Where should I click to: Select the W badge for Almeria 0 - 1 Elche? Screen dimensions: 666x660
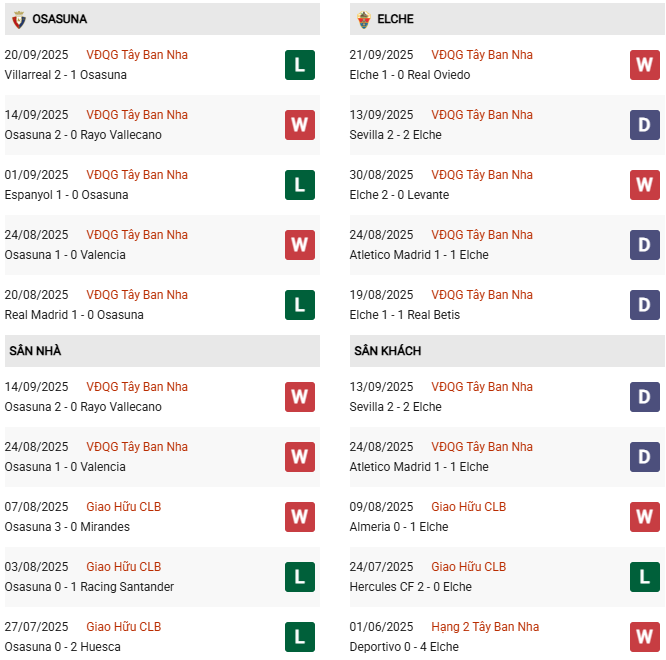pos(644,517)
